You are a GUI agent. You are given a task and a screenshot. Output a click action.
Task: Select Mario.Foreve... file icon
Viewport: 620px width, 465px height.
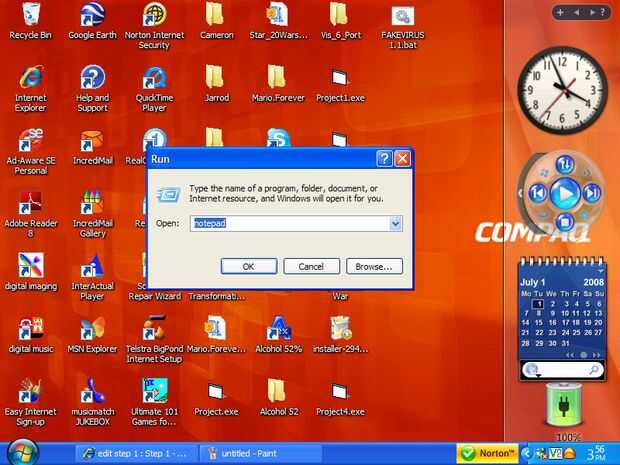tap(216, 335)
